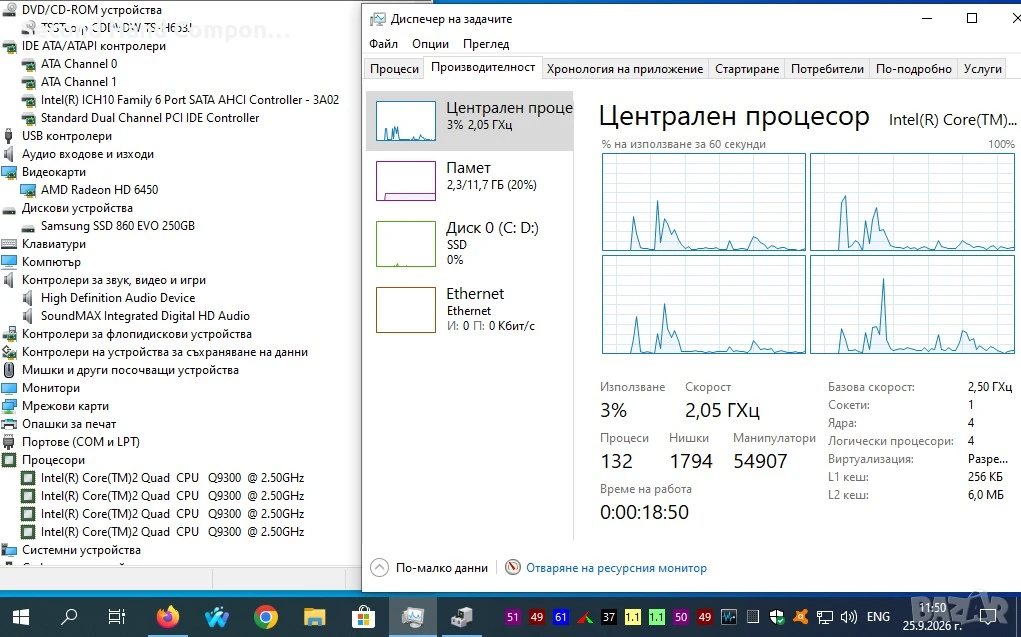Screen dimensions: 1021x637
Task: Open the Опции menu
Action: coord(430,44)
